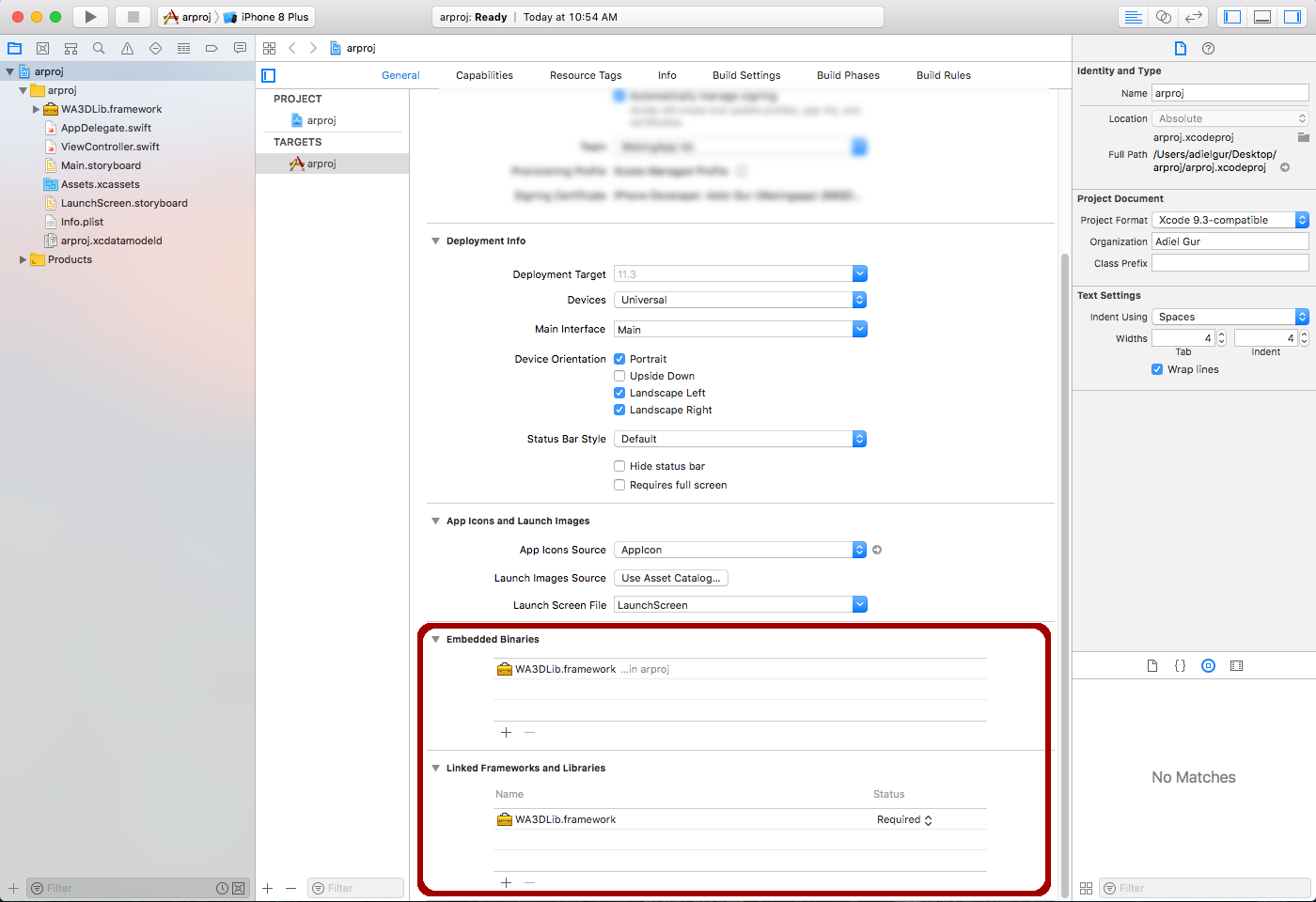This screenshot has height=902, width=1316.
Task: Enable Requires full screen
Action: pyautogui.click(x=619, y=485)
